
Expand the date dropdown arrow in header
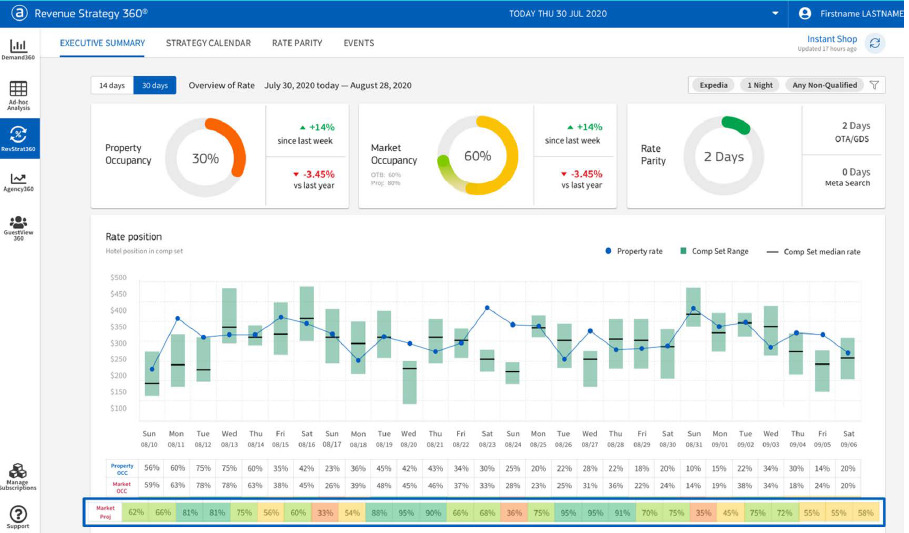775,13
